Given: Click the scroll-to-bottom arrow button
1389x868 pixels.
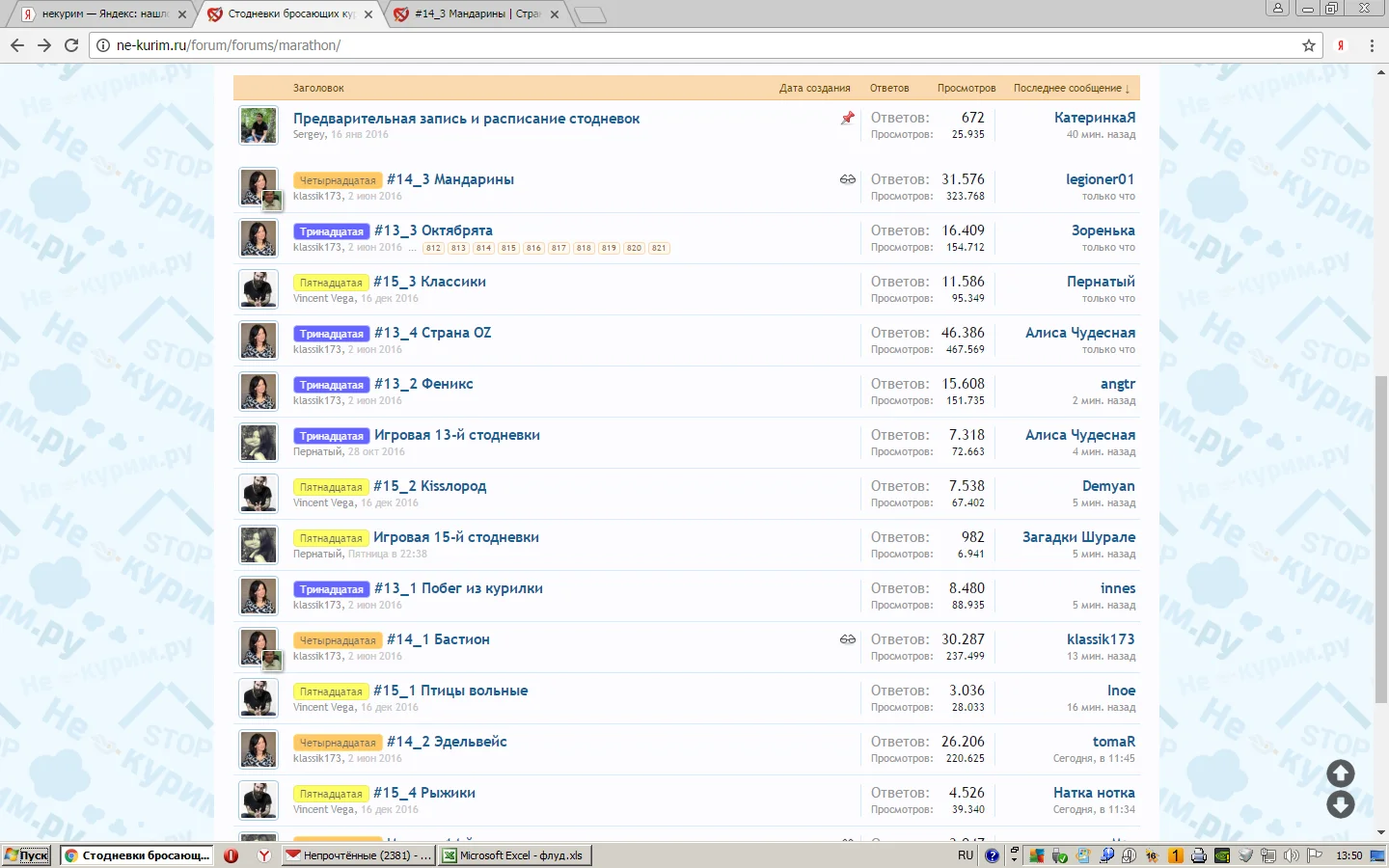Looking at the screenshot, I should (x=1340, y=805).
